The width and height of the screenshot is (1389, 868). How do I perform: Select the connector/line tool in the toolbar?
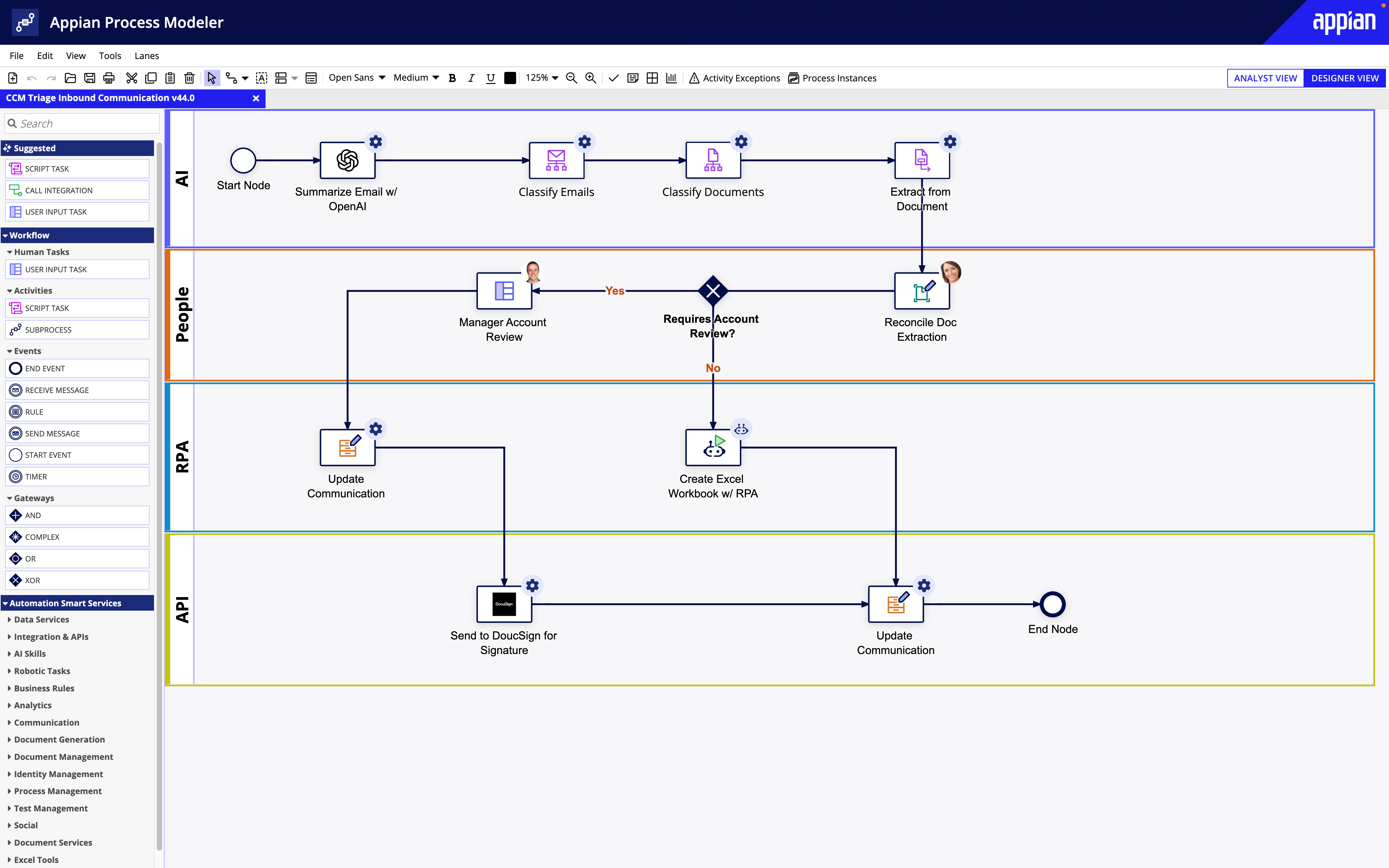click(232, 78)
